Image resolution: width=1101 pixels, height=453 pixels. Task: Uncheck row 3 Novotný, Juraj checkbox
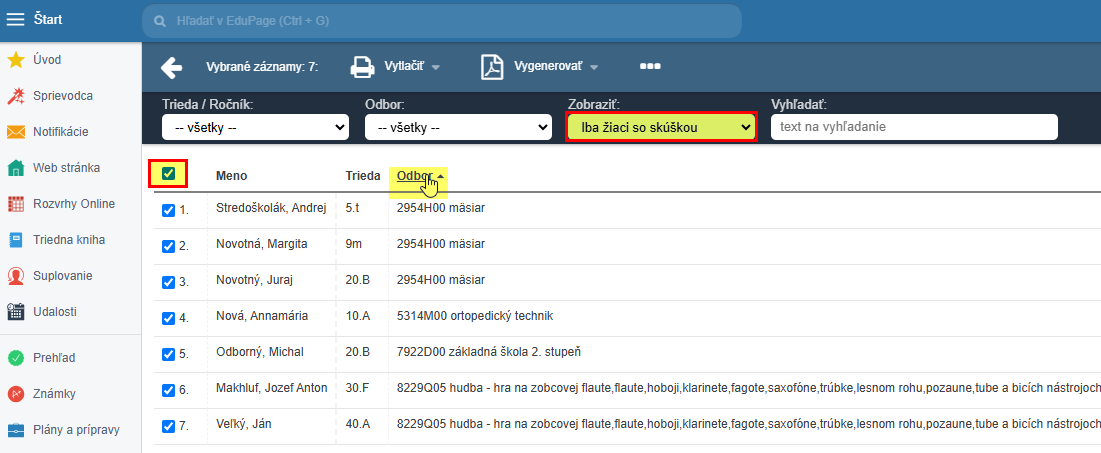coord(169,282)
